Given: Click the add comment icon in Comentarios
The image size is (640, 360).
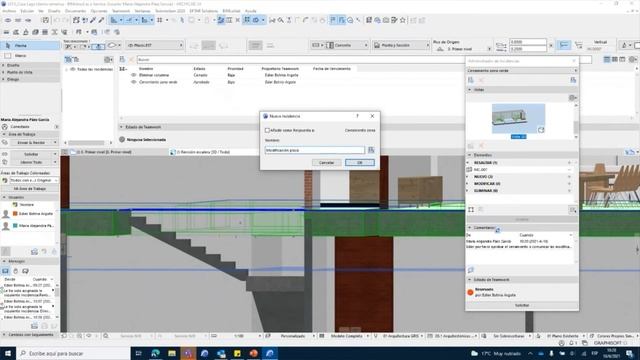Looking at the screenshot, I should pyautogui.click(x=471, y=270).
